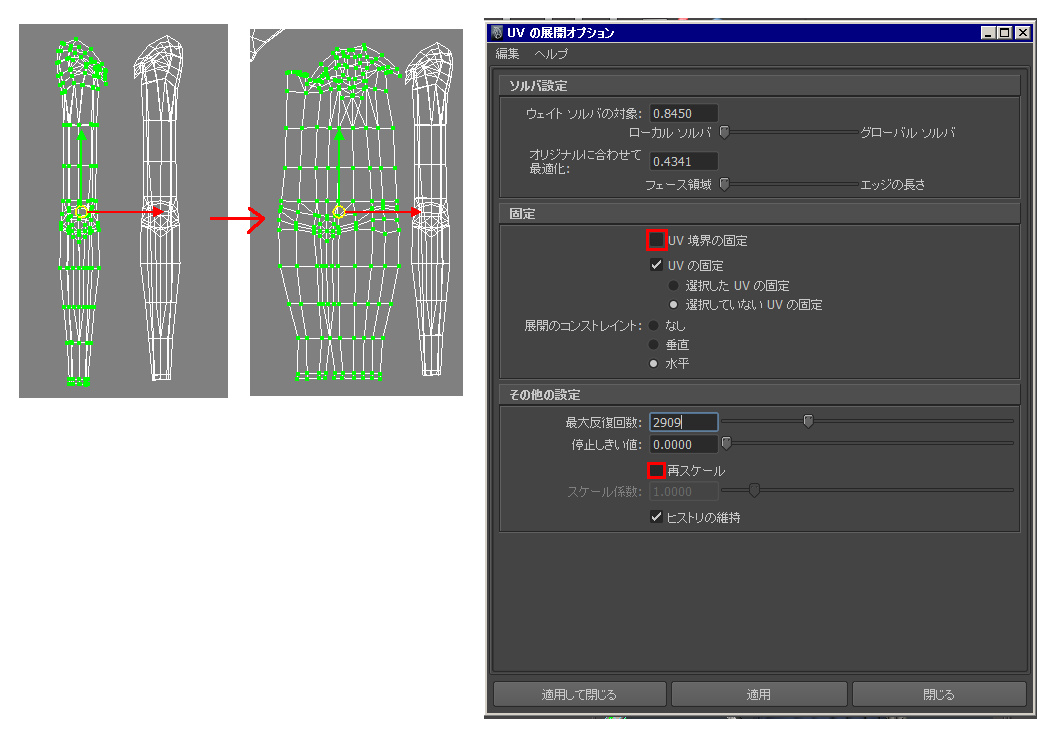Screen dimensions: 1046x732
Task: Click the ウェイト ソルバの対象 value field
Action: pos(684,113)
